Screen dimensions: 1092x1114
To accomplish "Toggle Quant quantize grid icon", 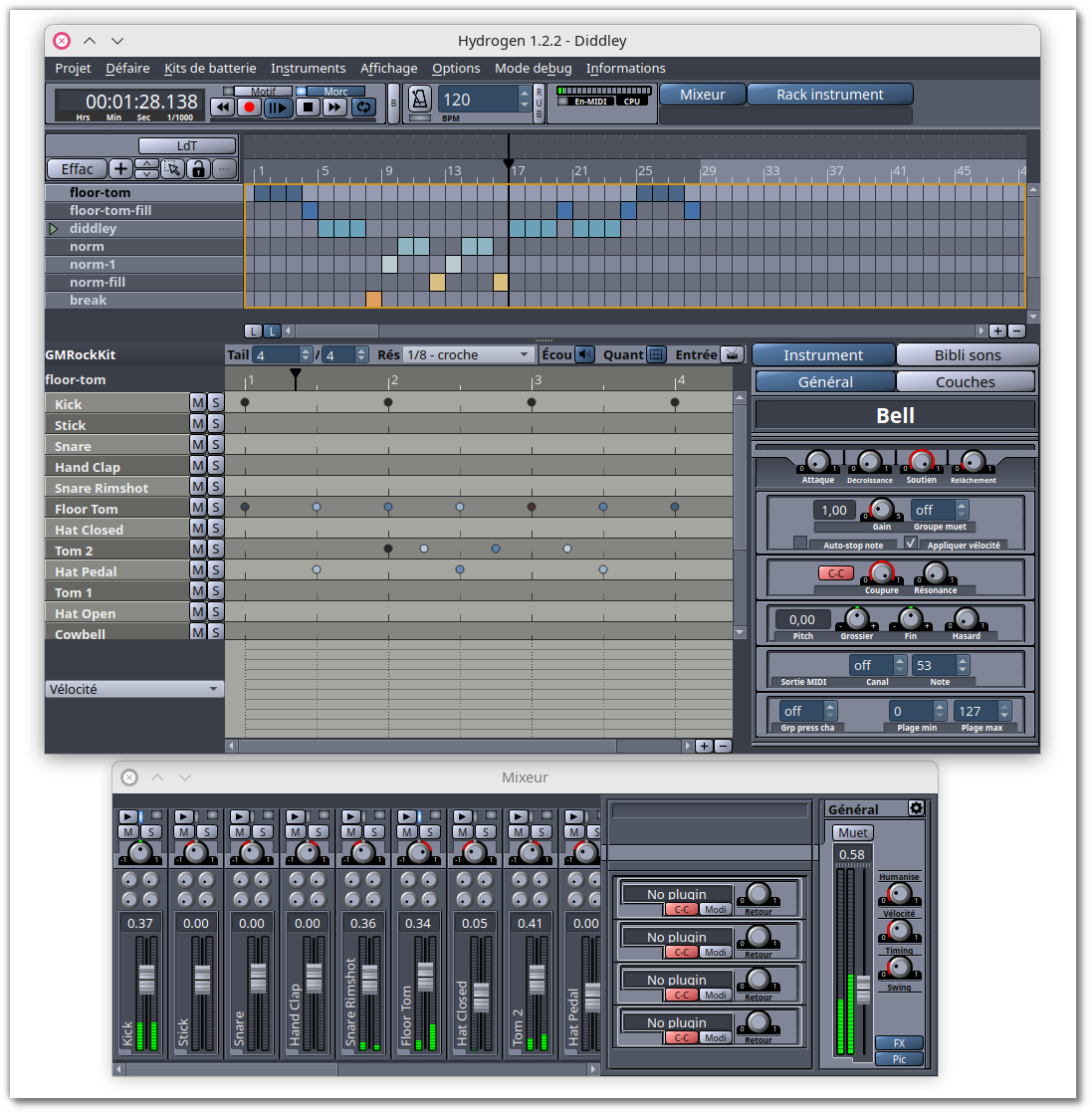I will coord(656,354).
